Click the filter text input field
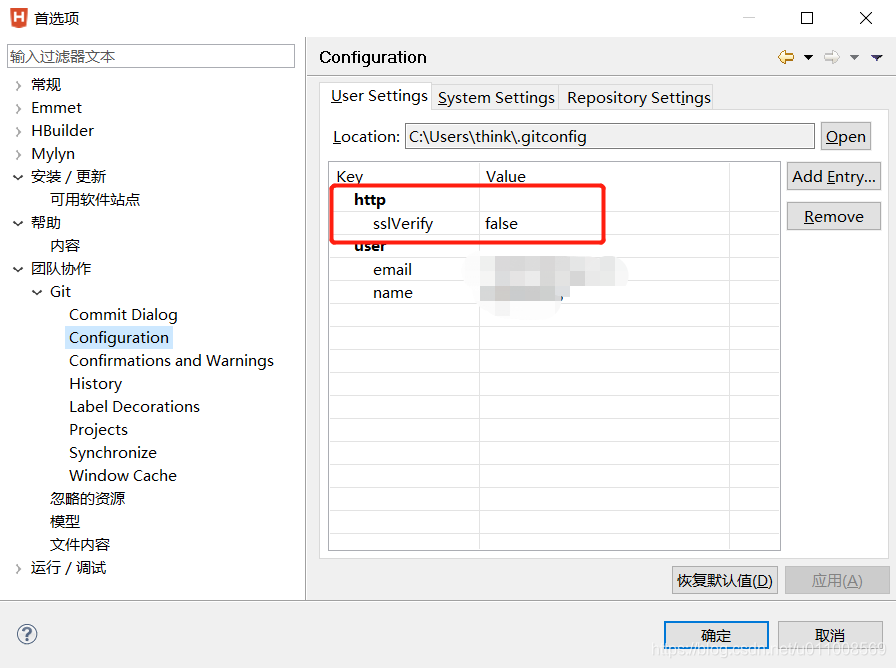The height and width of the screenshot is (668, 896). 150,55
